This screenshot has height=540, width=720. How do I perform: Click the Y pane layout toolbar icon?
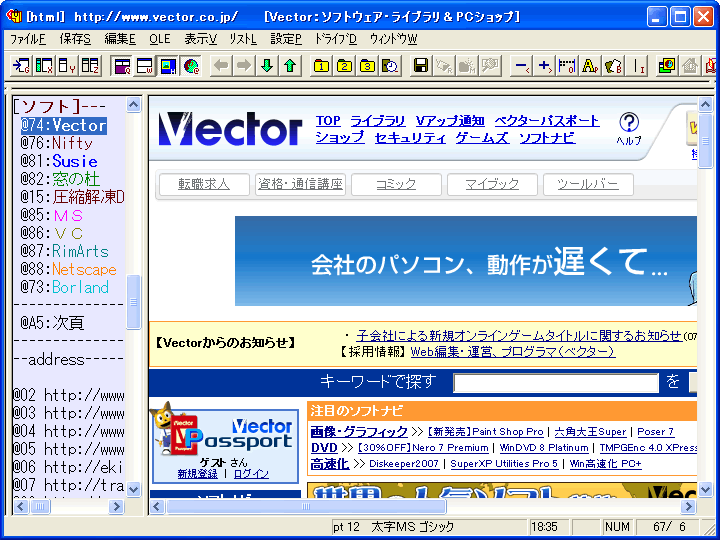67,66
